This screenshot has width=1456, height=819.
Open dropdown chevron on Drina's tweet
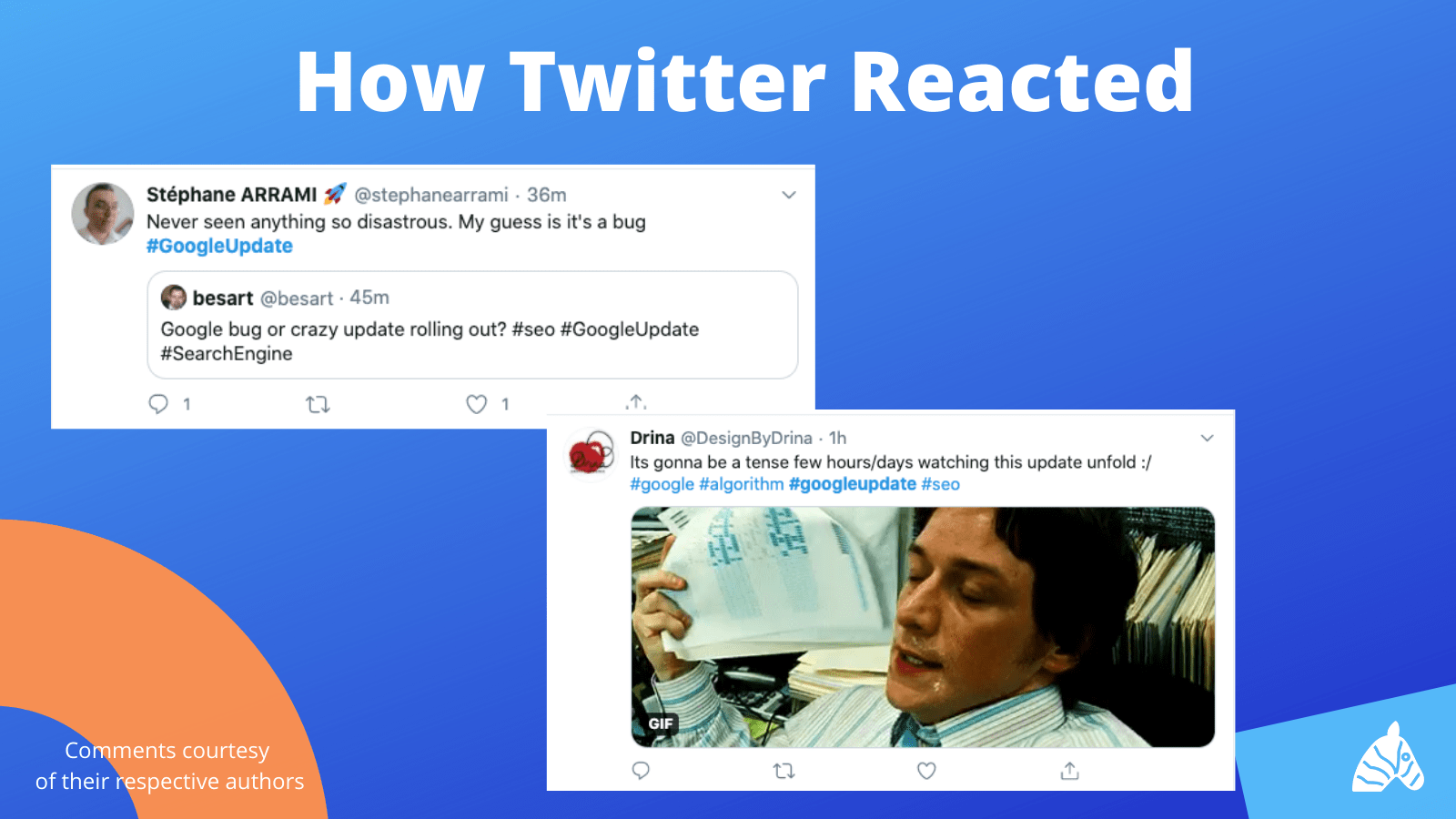click(x=1208, y=438)
